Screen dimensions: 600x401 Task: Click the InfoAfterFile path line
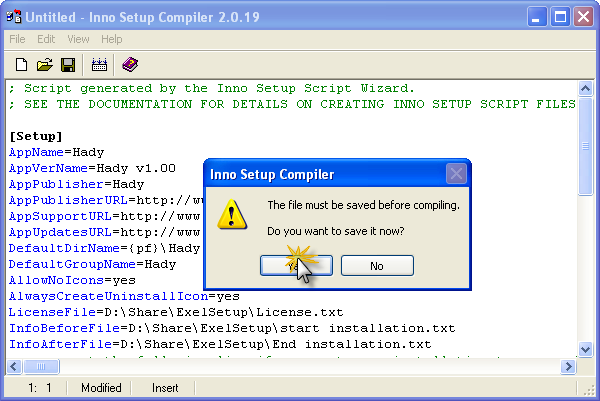[220, 345]
